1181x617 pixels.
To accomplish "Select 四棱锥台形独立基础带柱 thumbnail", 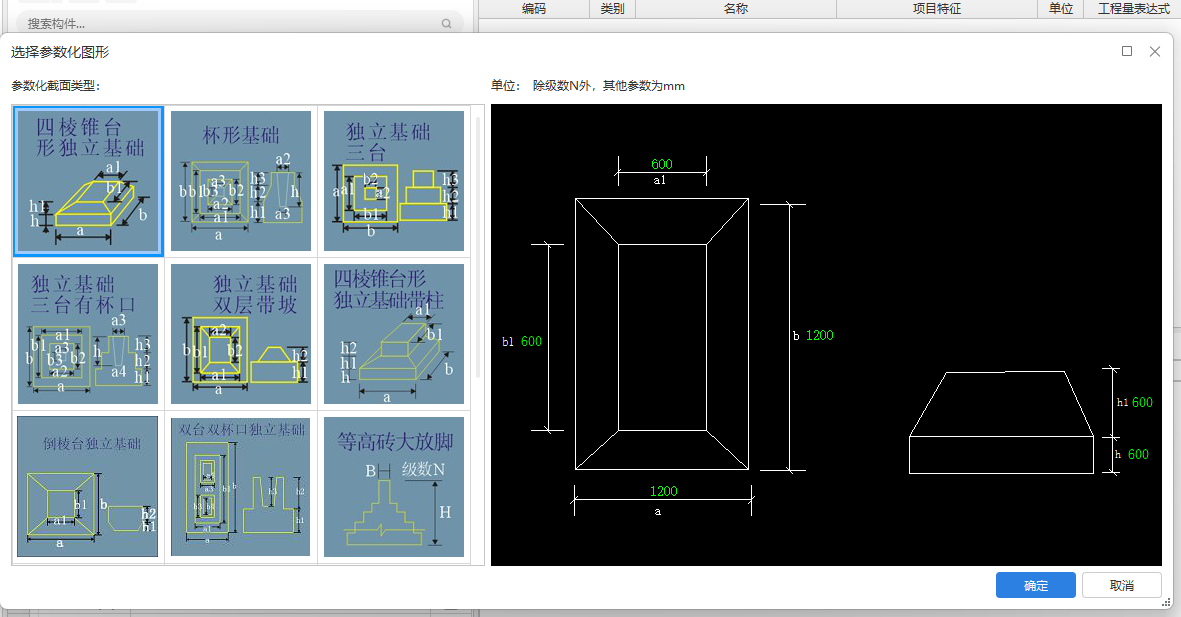I will pos(394,334).
